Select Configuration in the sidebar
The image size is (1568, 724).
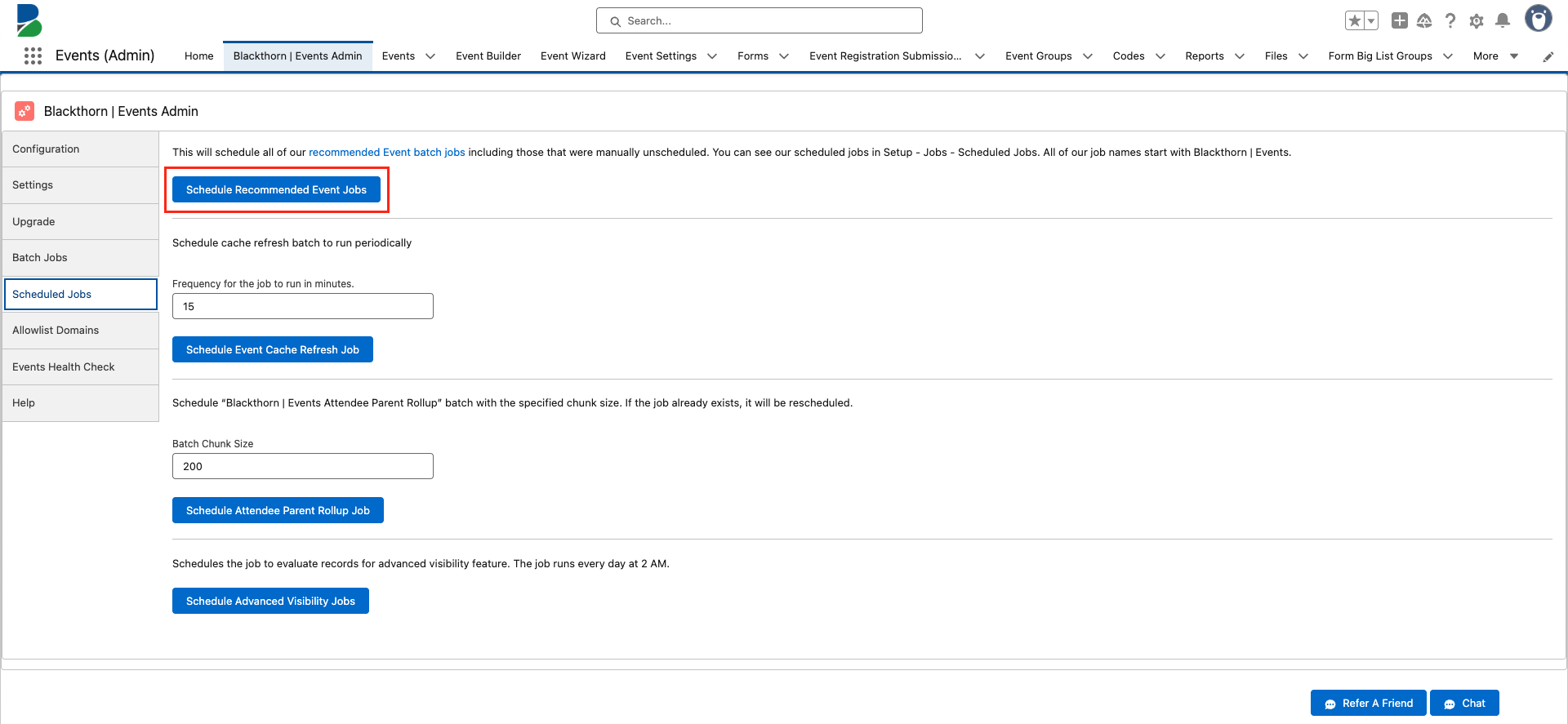81,149
